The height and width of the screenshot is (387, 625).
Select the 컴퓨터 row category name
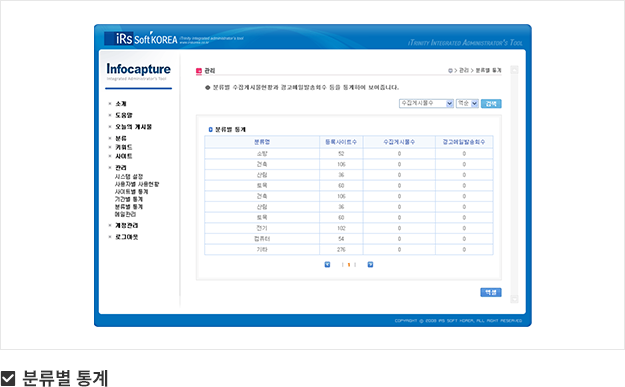pos(262,239)
